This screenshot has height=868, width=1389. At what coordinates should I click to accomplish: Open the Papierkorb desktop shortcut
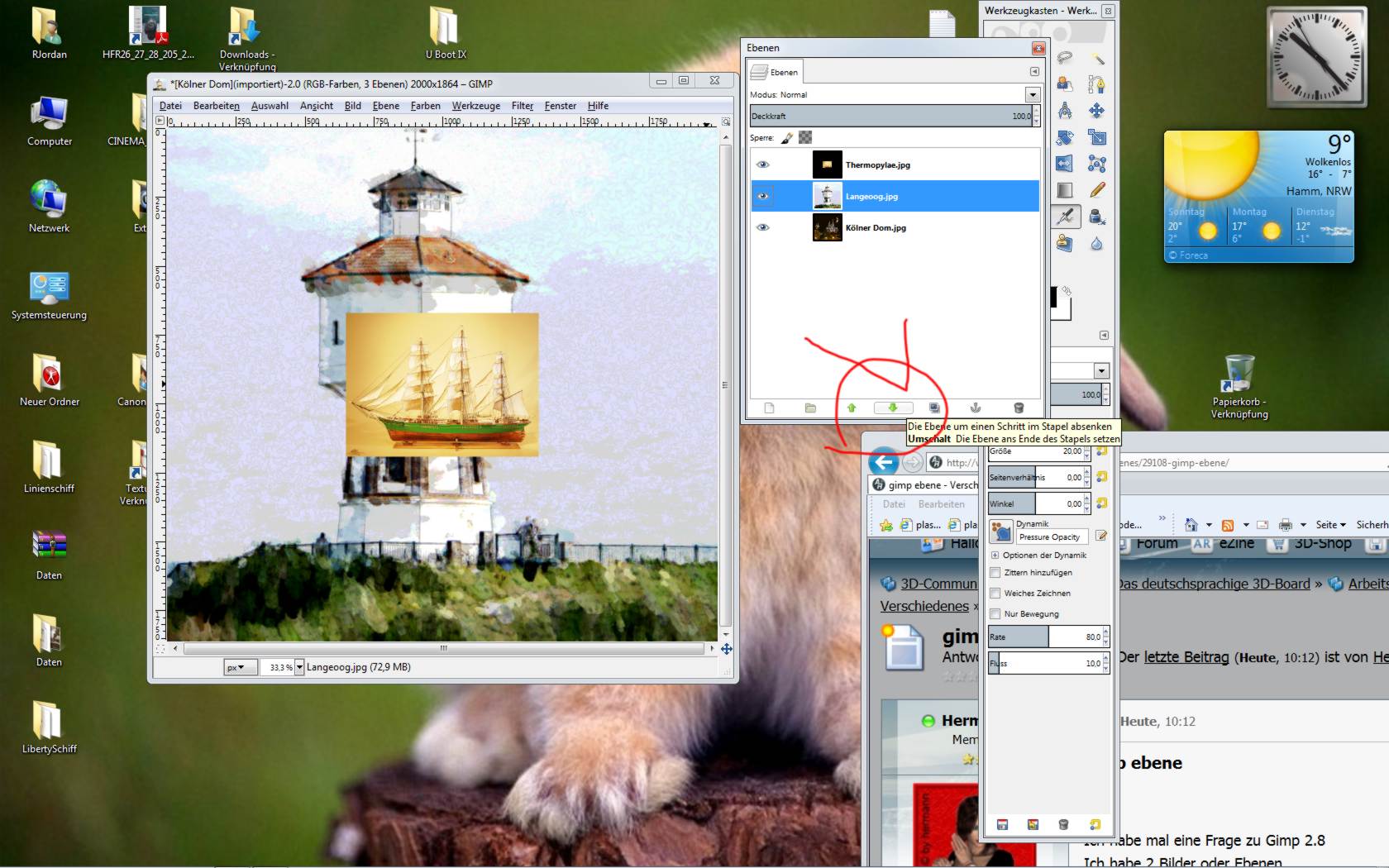(x=1239, y=387)
